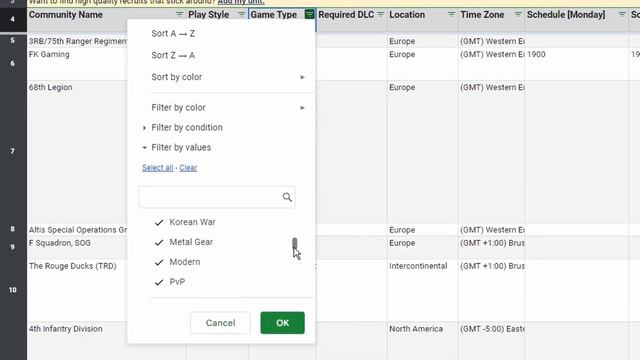Click the Select all link

coord(158,168)
